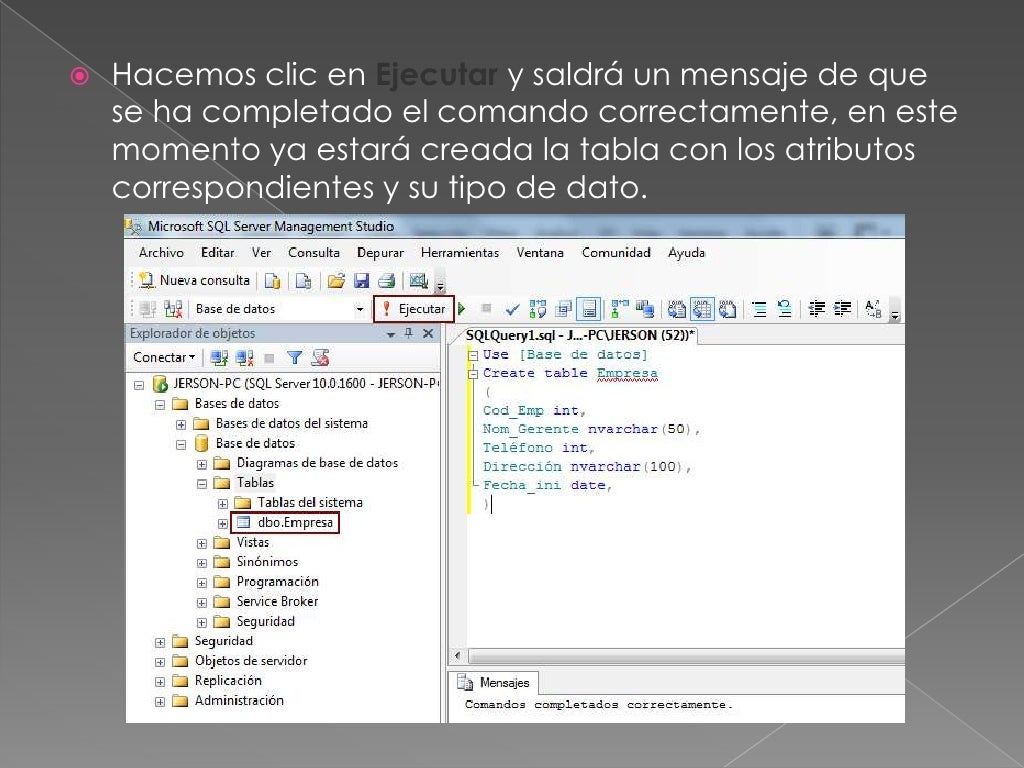Expand Bases de datos del sistema

181,425
